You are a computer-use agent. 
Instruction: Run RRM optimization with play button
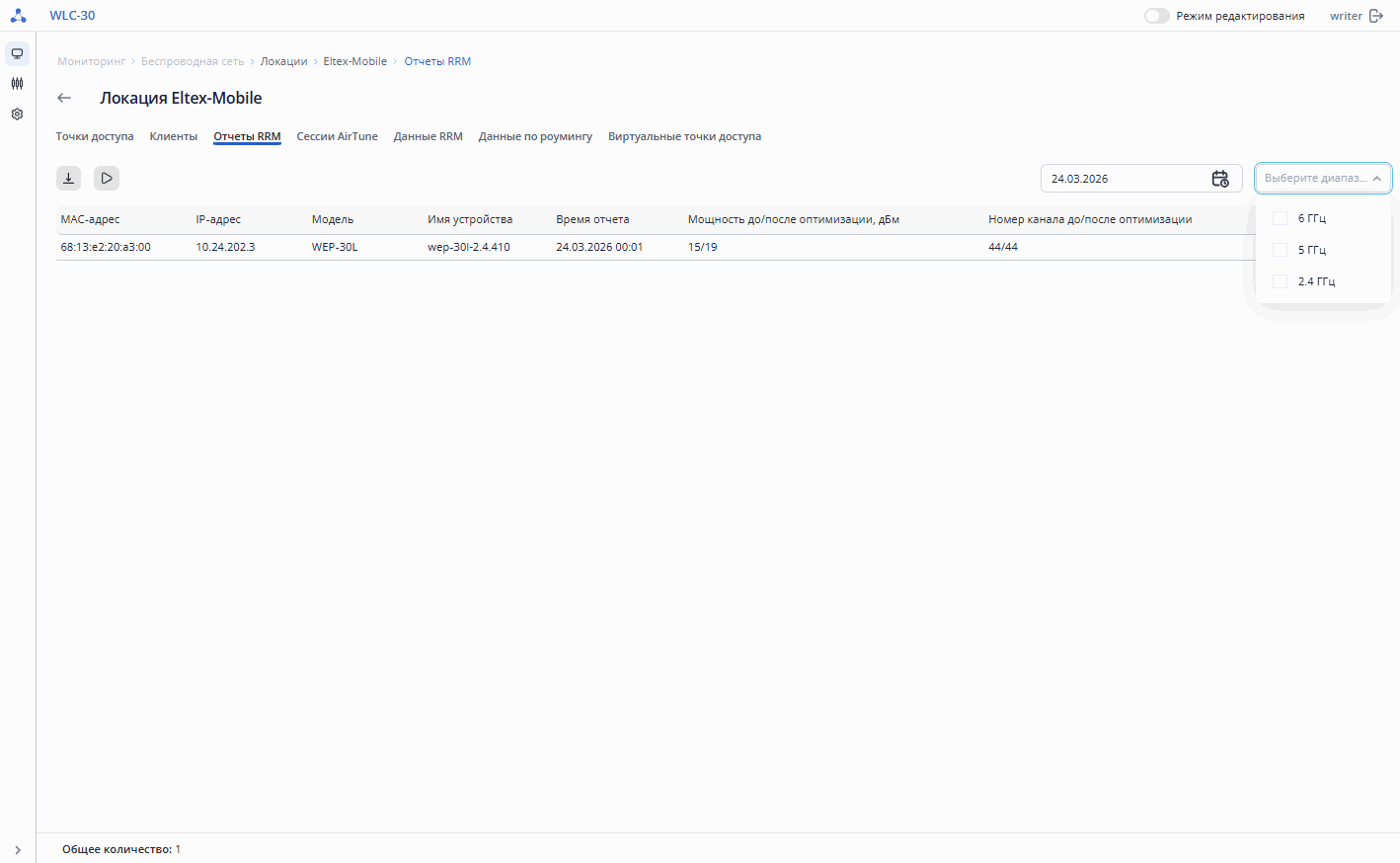click(x=107, y=178)
